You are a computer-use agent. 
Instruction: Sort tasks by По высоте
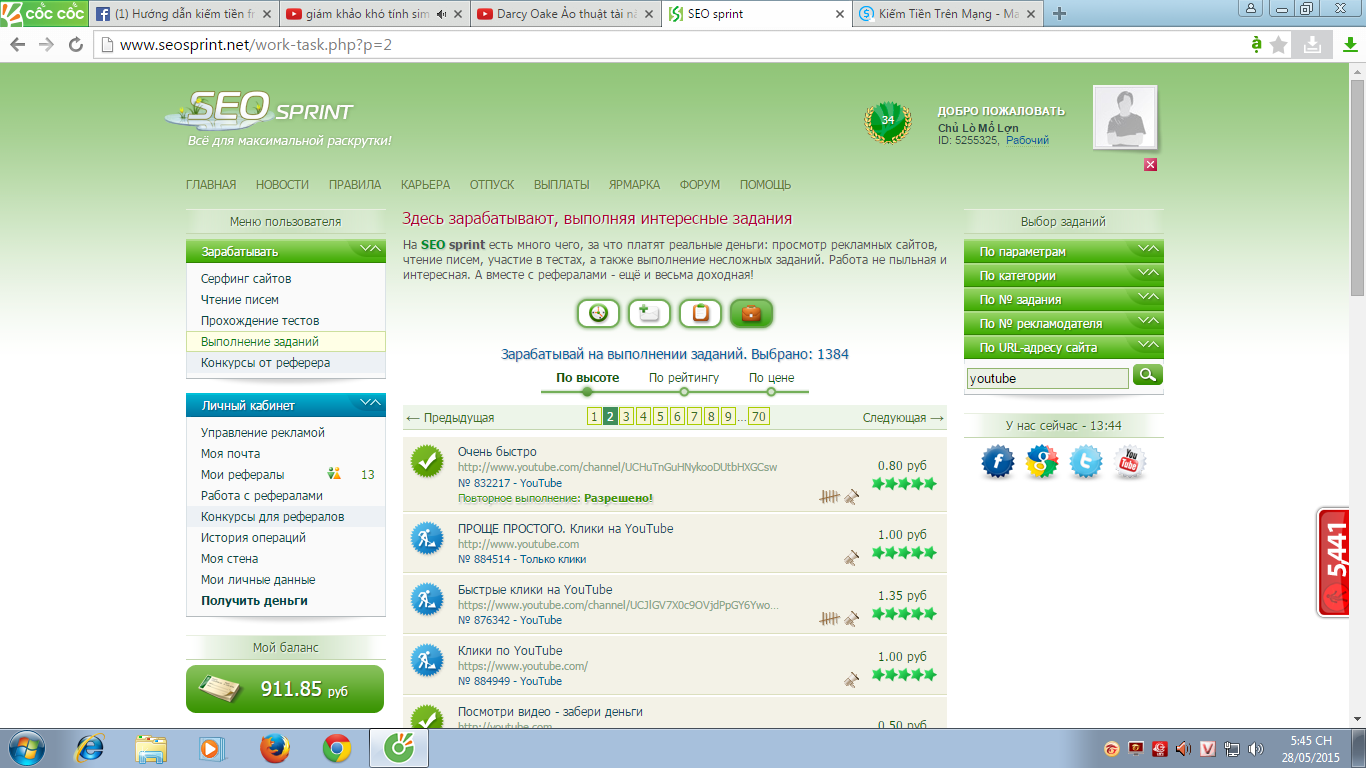tap(587, 378)
